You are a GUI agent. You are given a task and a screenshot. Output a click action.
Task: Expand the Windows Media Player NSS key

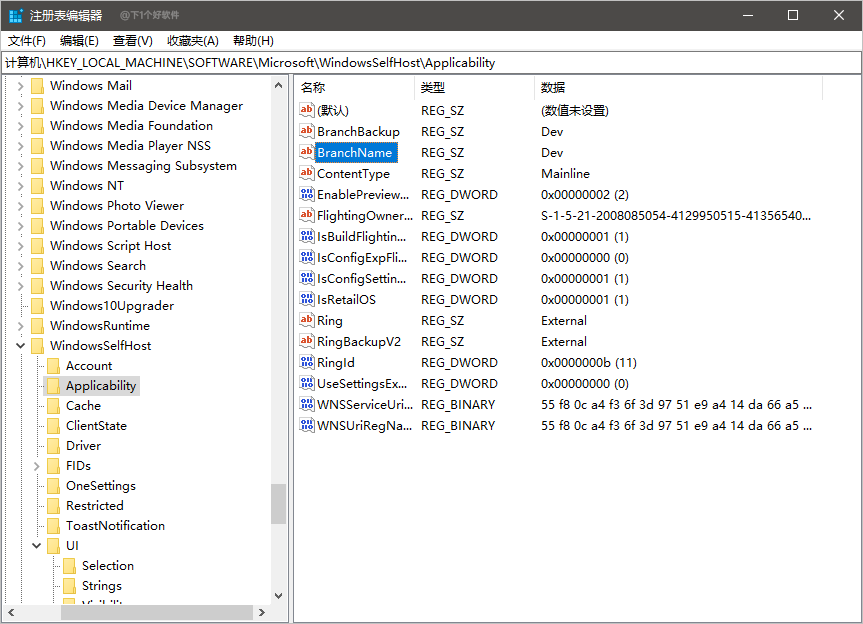pyautogui.click(x=20, y=146)
